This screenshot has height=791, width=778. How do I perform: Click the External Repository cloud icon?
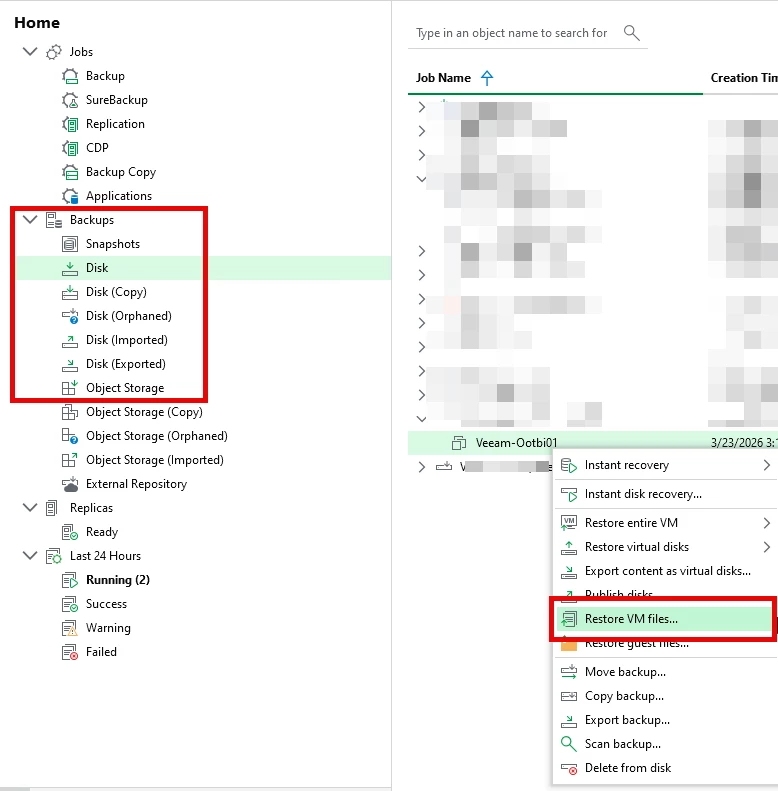pos(70,484)
